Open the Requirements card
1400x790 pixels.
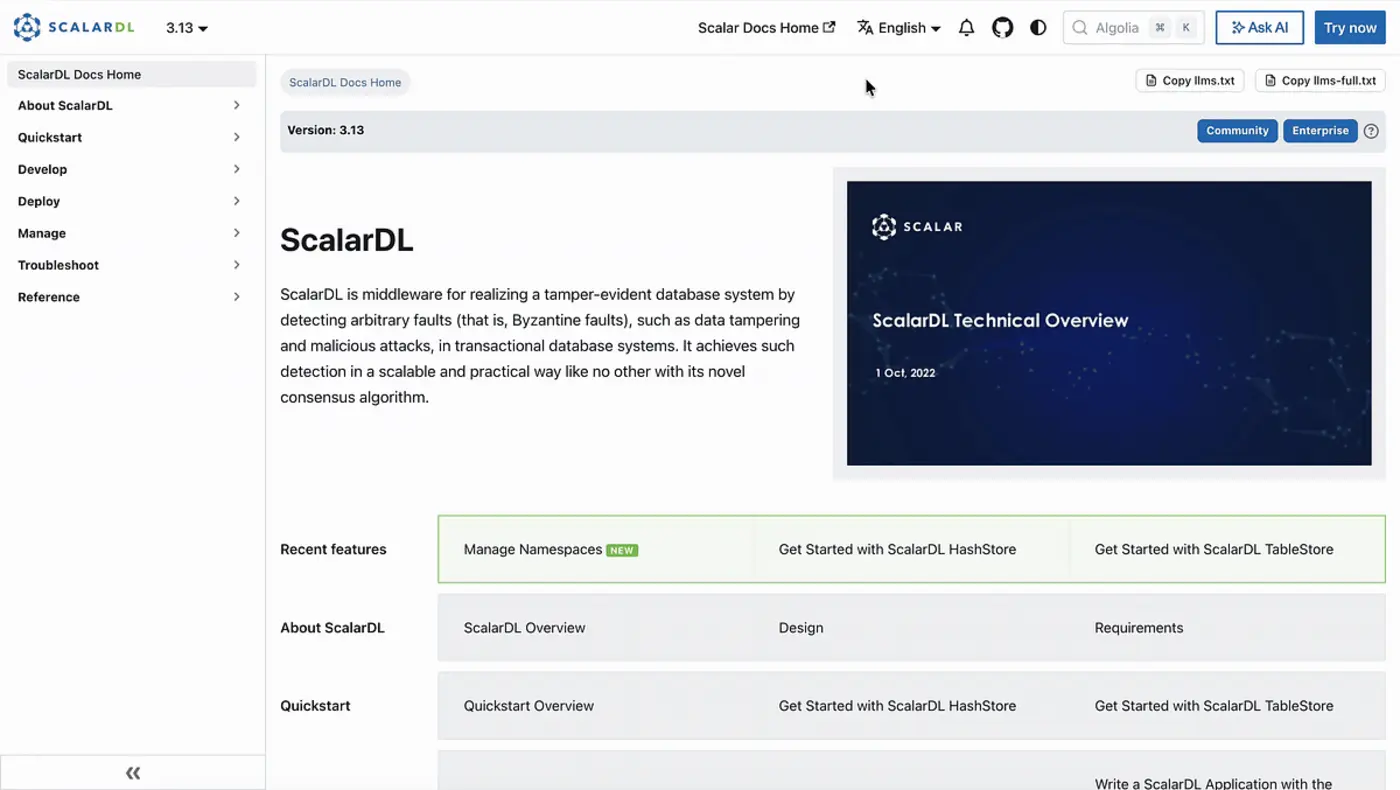[1227, 628]
